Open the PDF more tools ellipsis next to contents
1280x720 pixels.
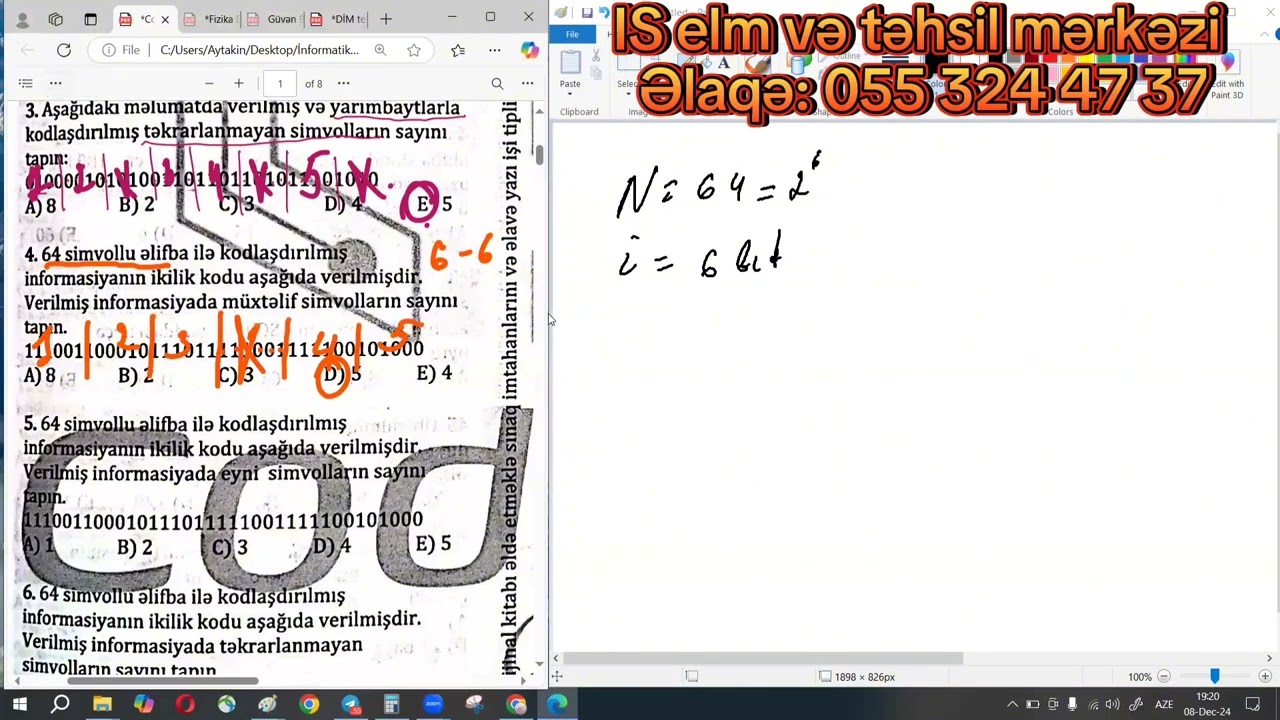click(x=56, y=84)
